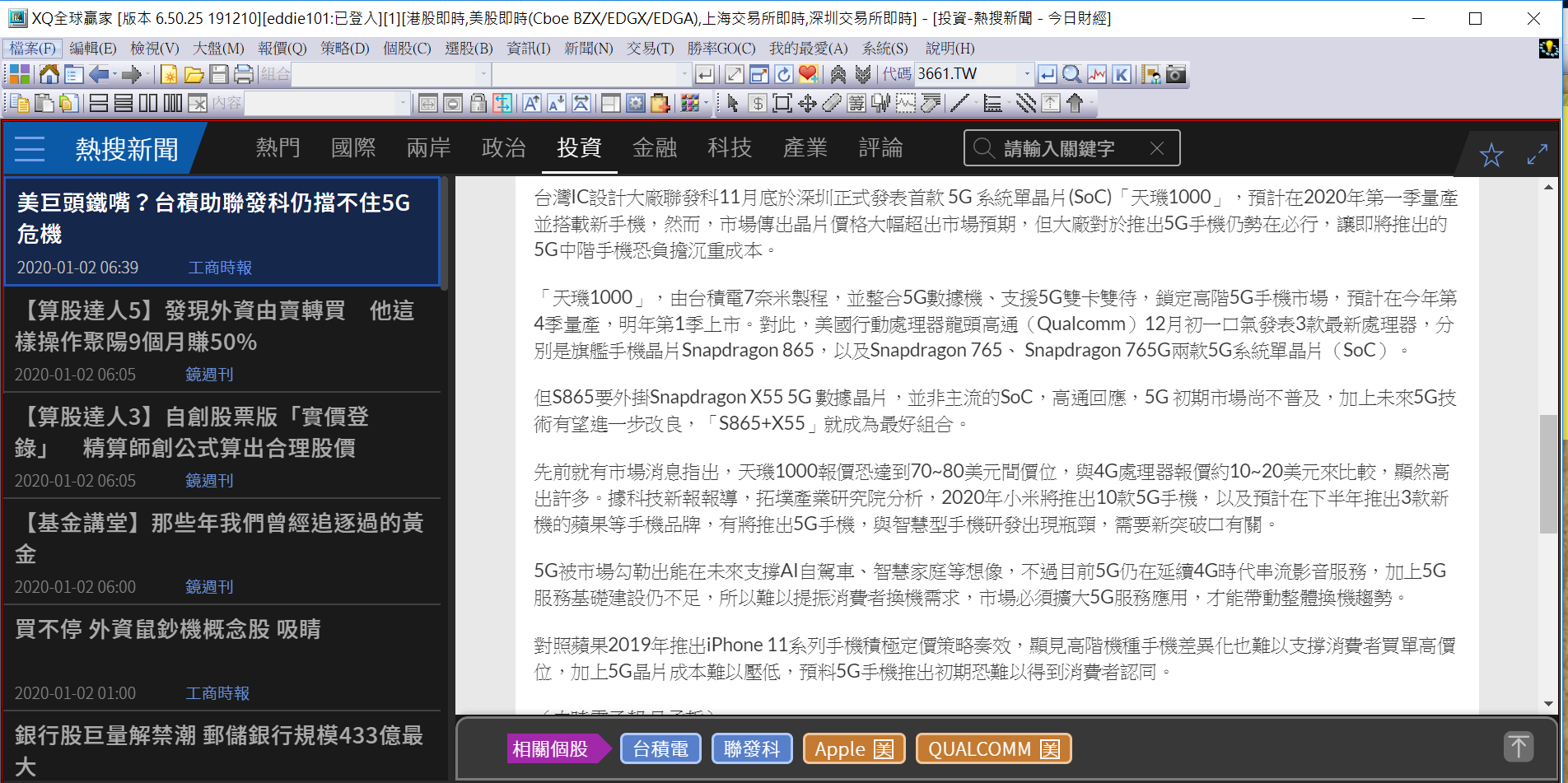Open the K-line chart icon

coord(1121,75)
